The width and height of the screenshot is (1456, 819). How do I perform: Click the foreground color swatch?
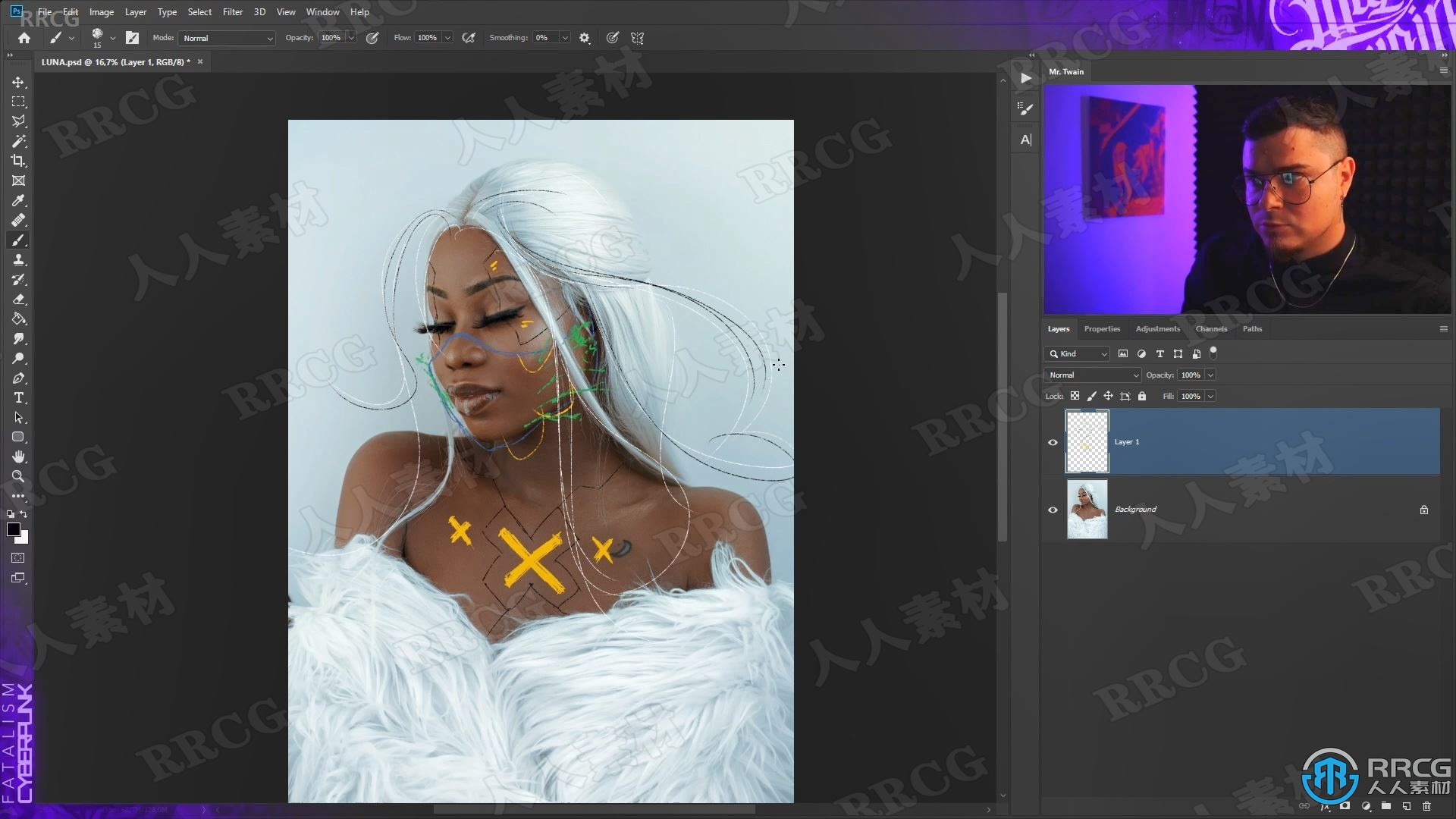tap(14, 529)
